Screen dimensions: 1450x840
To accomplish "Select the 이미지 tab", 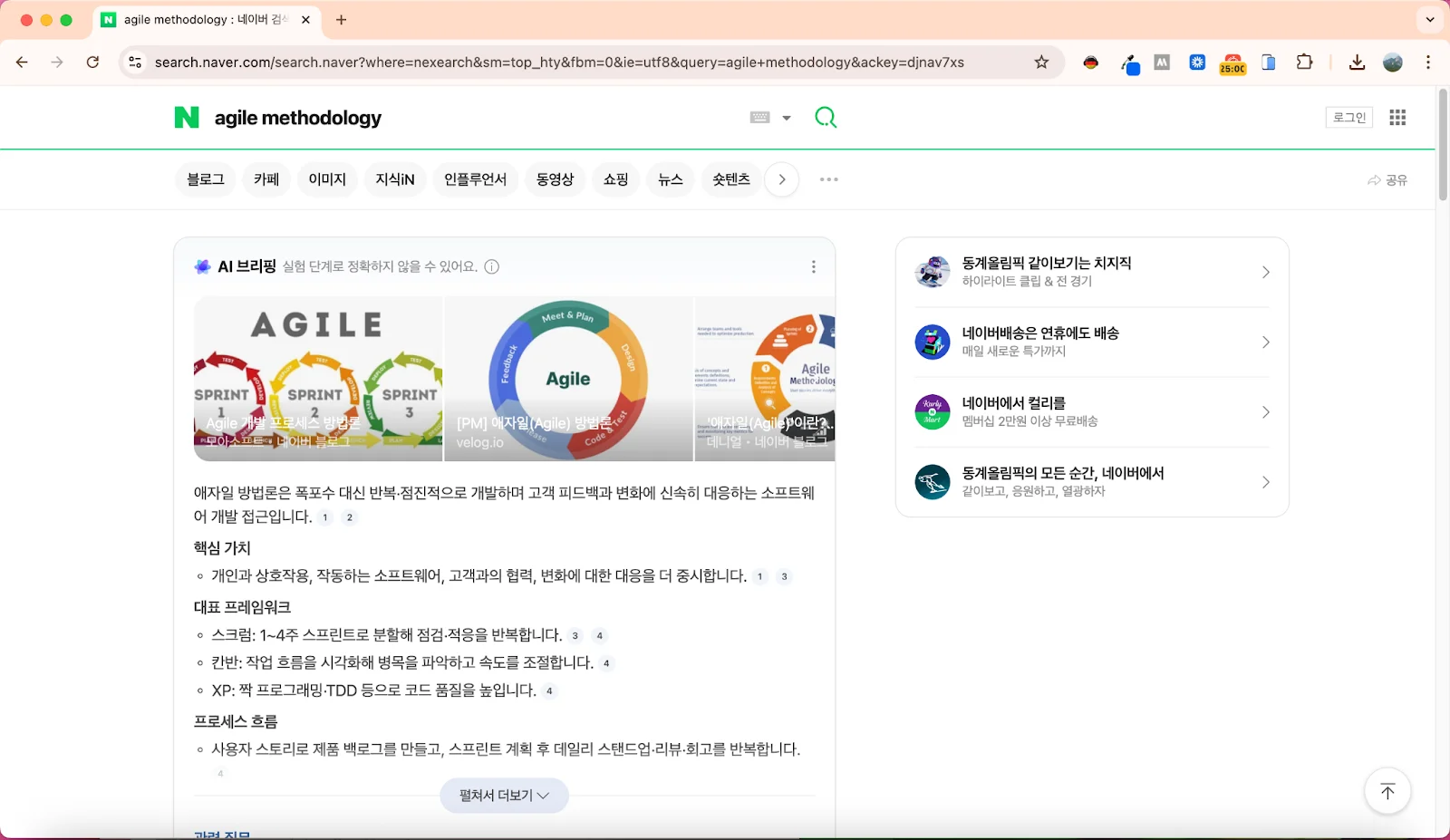I will pos(327,179).
